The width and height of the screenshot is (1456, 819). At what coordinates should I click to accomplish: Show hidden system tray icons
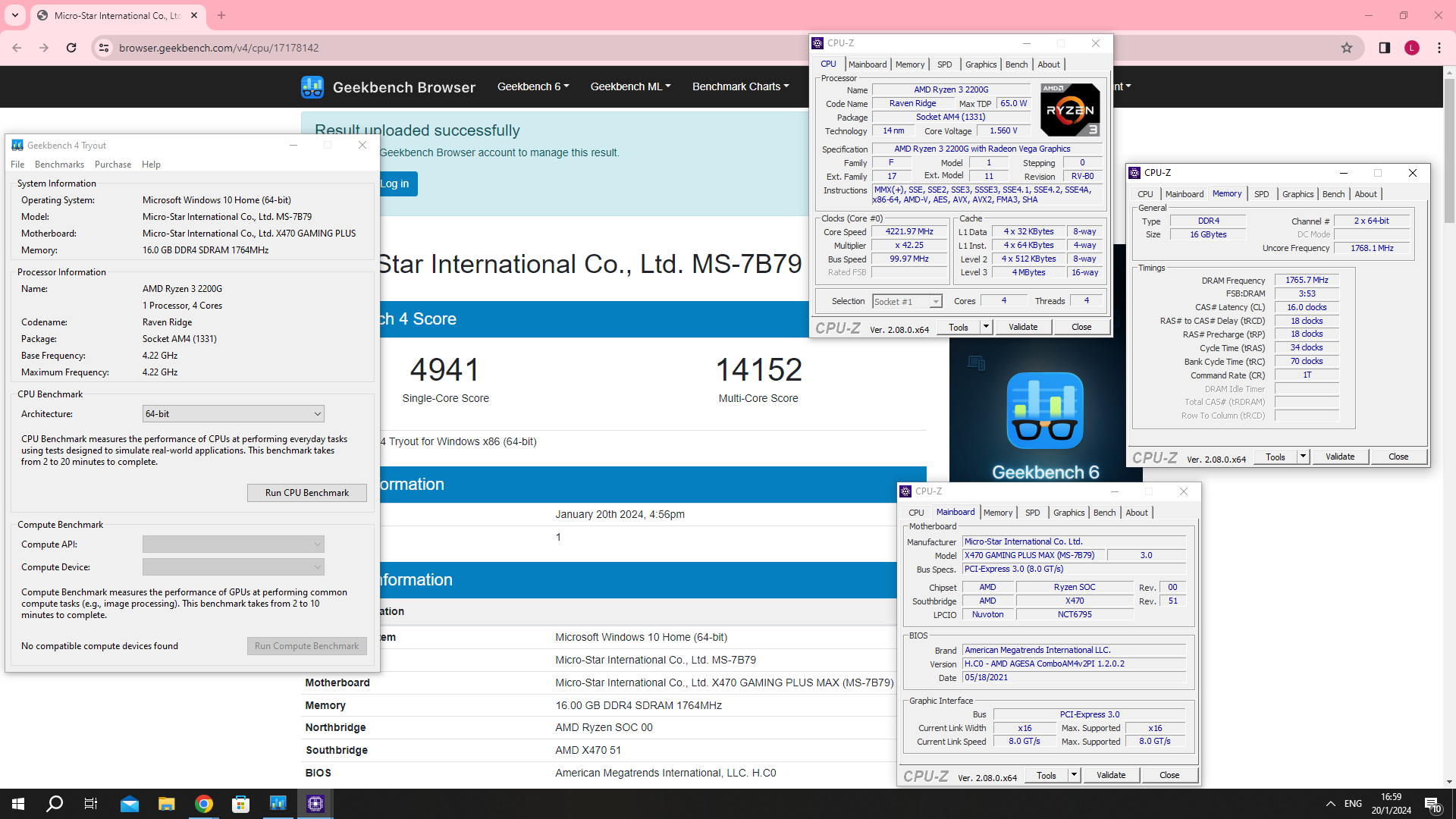pos(1330,804)
